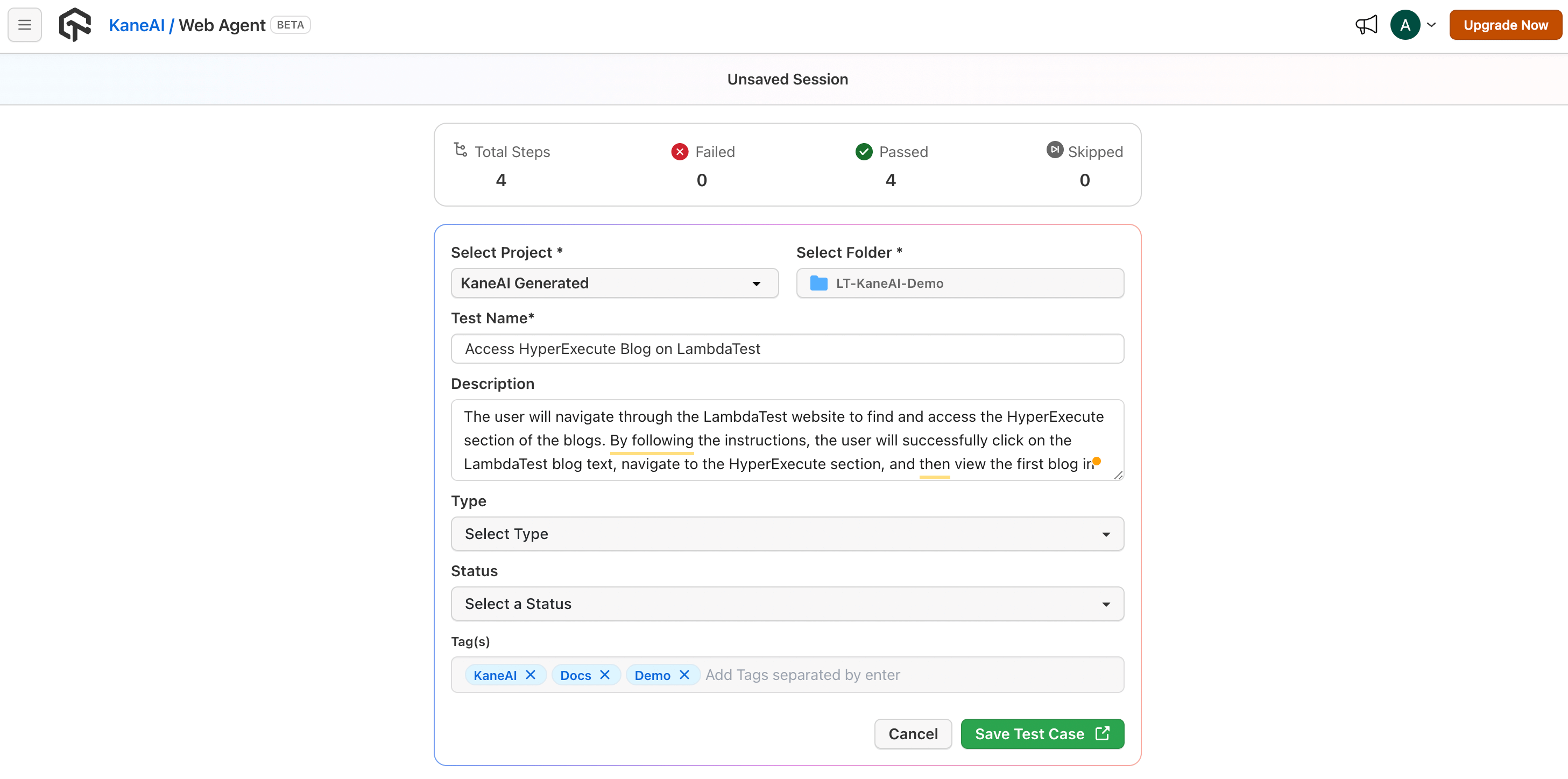This screenshot has width=1568, height=779.
Task: Click the Skipped status icon
Action: coord(1054,150)
